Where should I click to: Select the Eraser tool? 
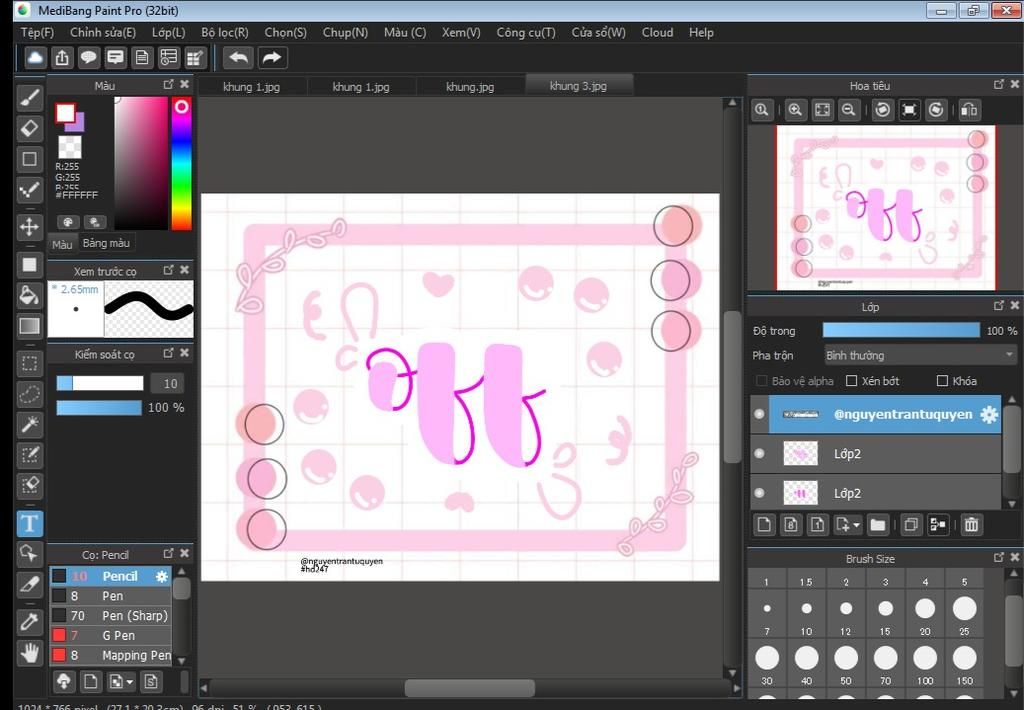tap(29, 128)
